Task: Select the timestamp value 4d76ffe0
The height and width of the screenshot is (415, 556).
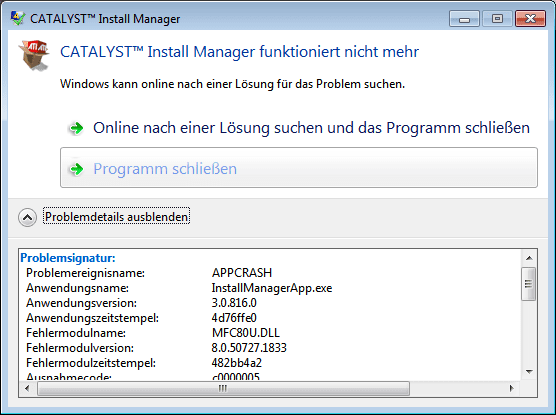Action: (234, 318)
